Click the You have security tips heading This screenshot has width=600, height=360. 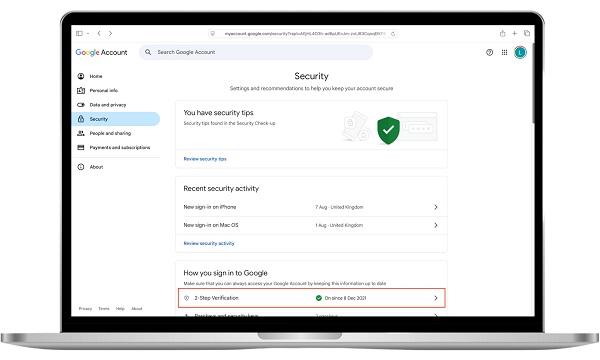pos(218,112)
